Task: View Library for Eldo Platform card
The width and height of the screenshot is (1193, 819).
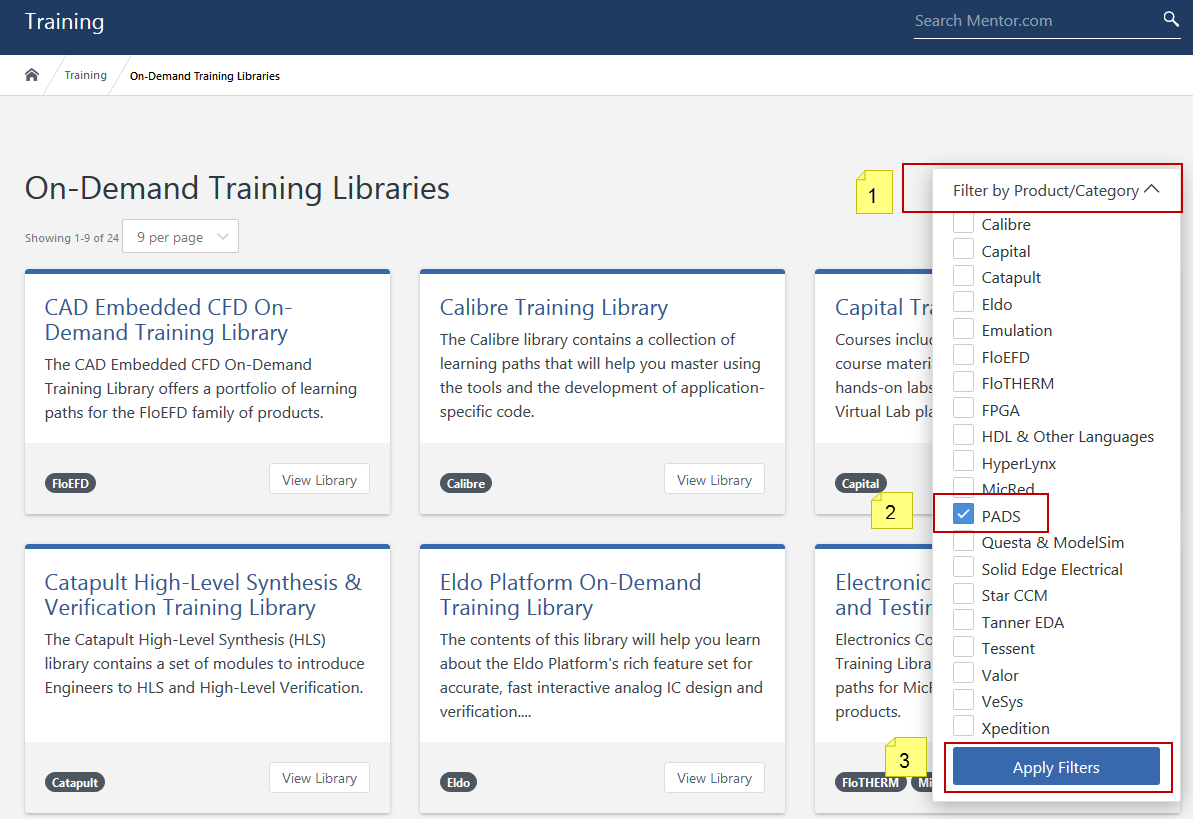Action: coord(714,778)
